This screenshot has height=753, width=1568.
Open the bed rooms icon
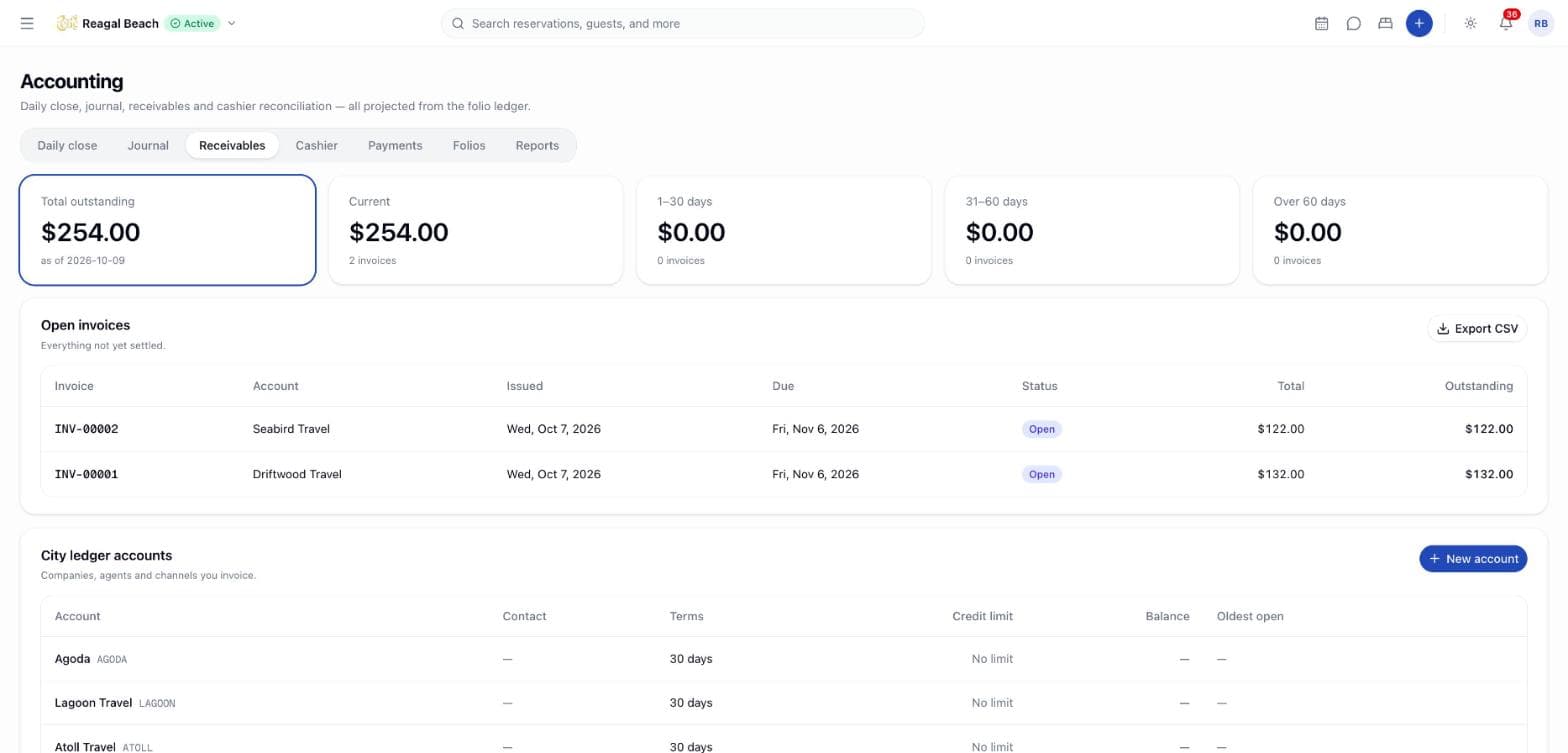click(1385, 23)
